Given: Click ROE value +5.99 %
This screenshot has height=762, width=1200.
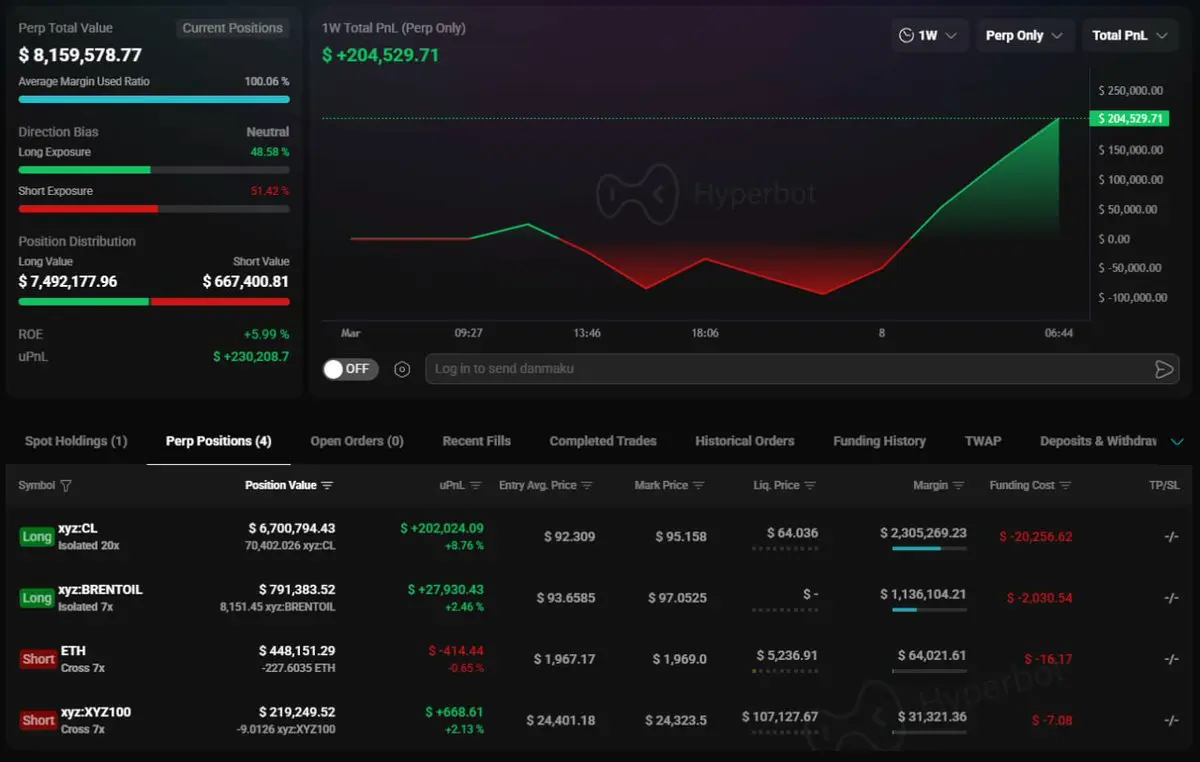Looking at the screenshot, I should tap(266, 334).
